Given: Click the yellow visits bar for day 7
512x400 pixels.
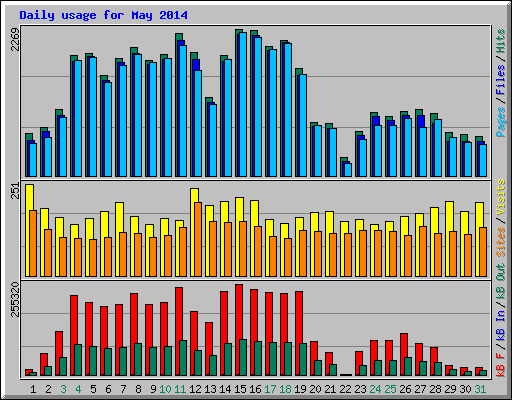Looking at the screenshot, I should click(x=118, y=239).
